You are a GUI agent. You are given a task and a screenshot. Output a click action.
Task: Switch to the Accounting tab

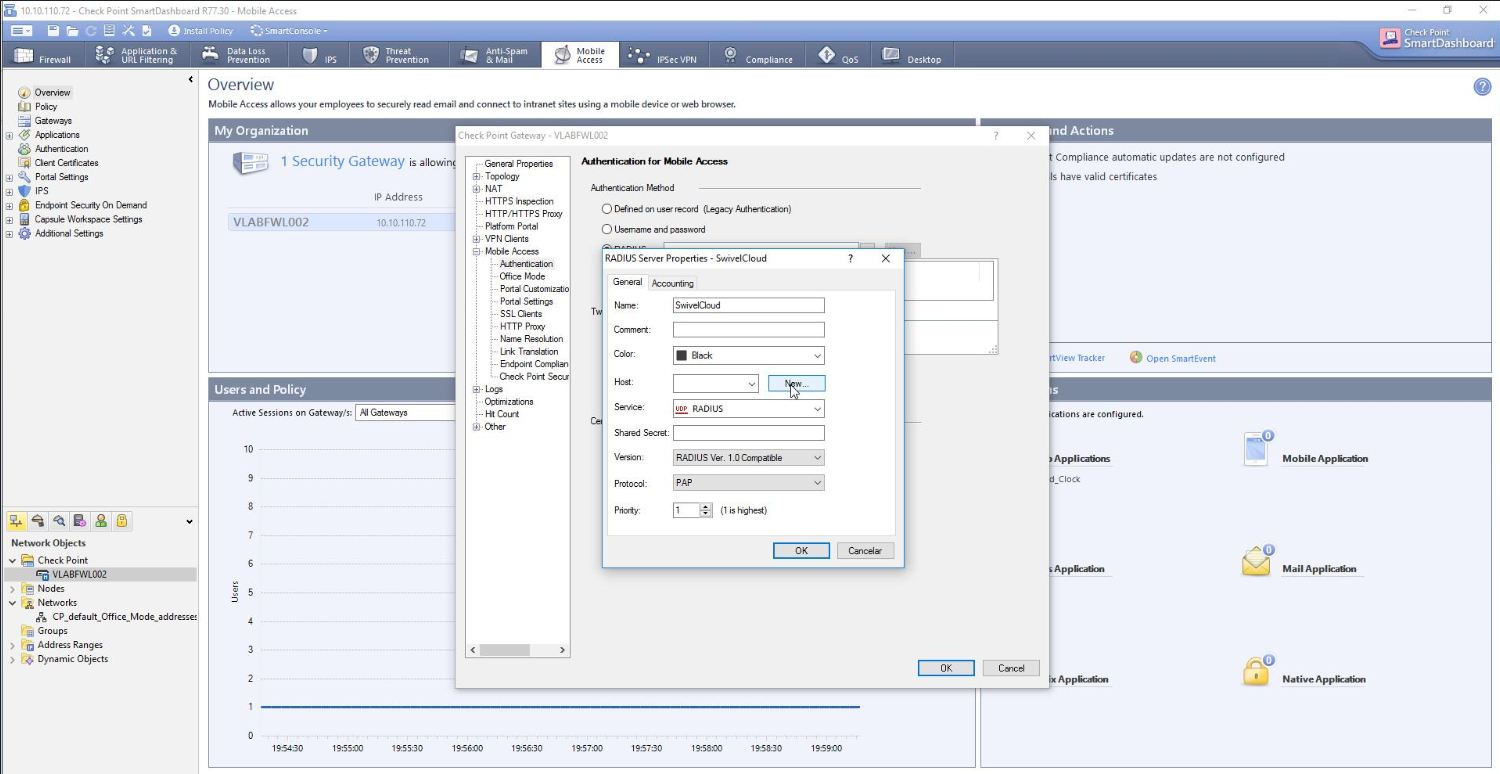[672, 283]
